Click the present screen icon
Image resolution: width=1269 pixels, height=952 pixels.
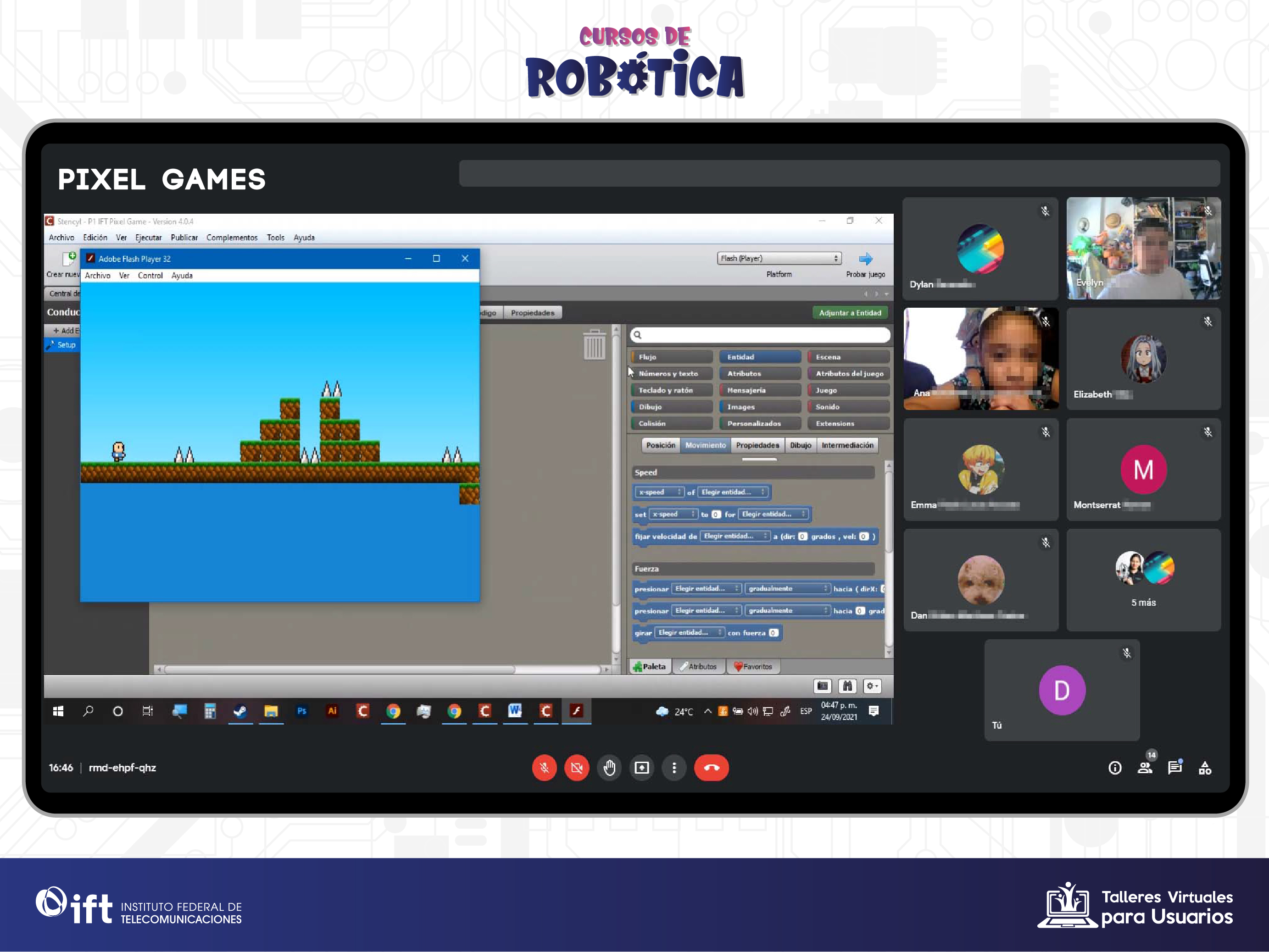(x=642, y=768)
